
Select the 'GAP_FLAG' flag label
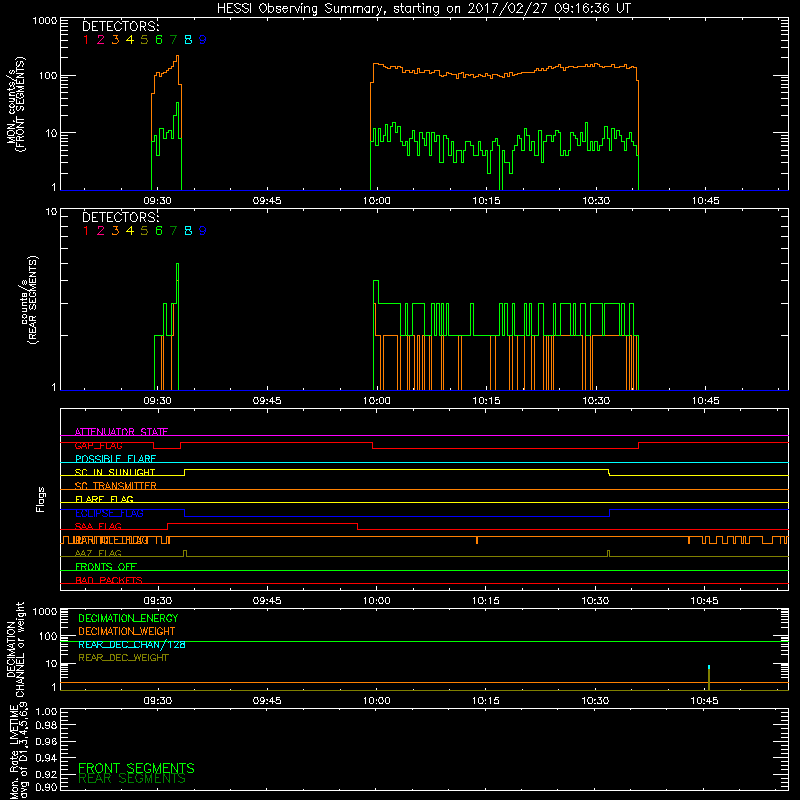(98, 445)
